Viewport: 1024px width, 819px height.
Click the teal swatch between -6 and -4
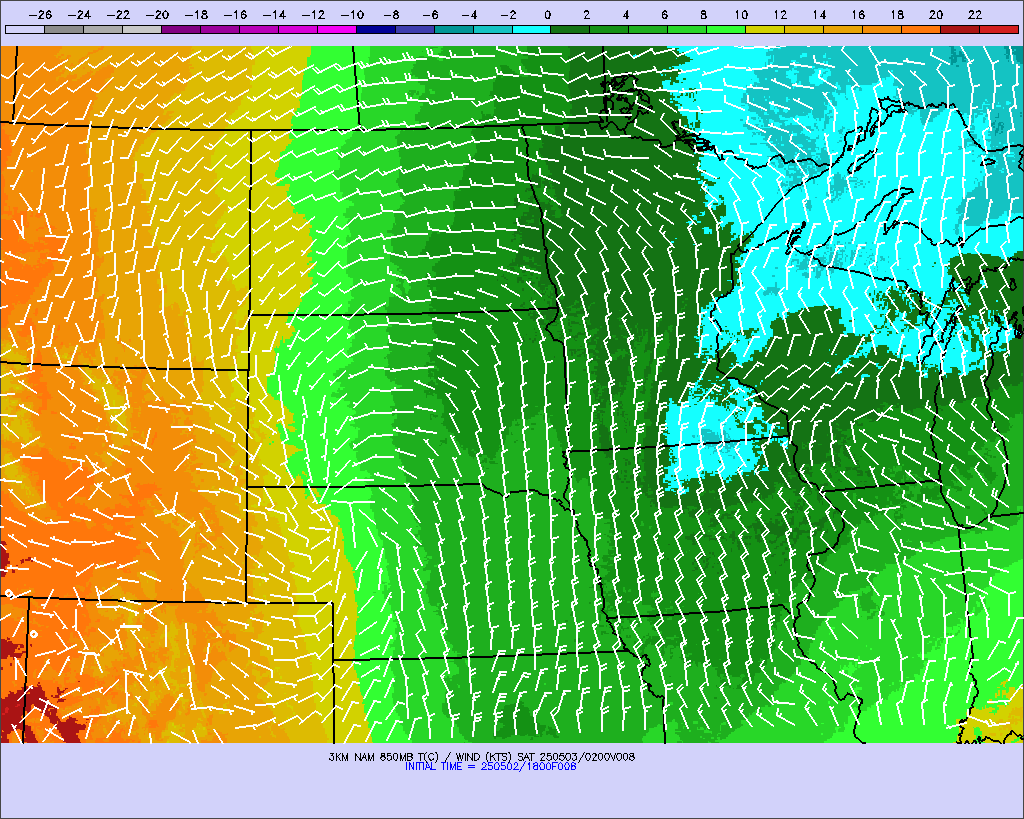point(454,29)
